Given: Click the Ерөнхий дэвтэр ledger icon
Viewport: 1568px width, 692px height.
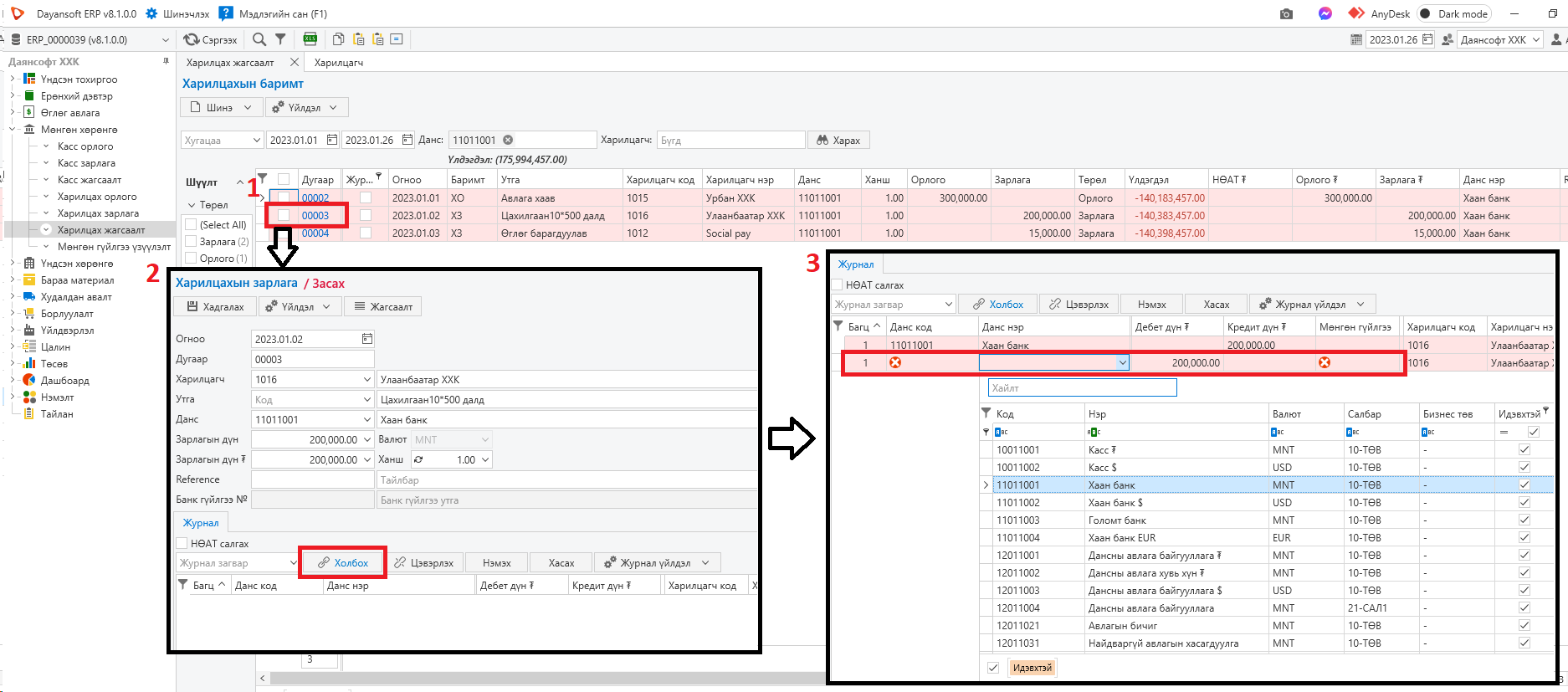Looking at the screenshot, I should point(29,96).
